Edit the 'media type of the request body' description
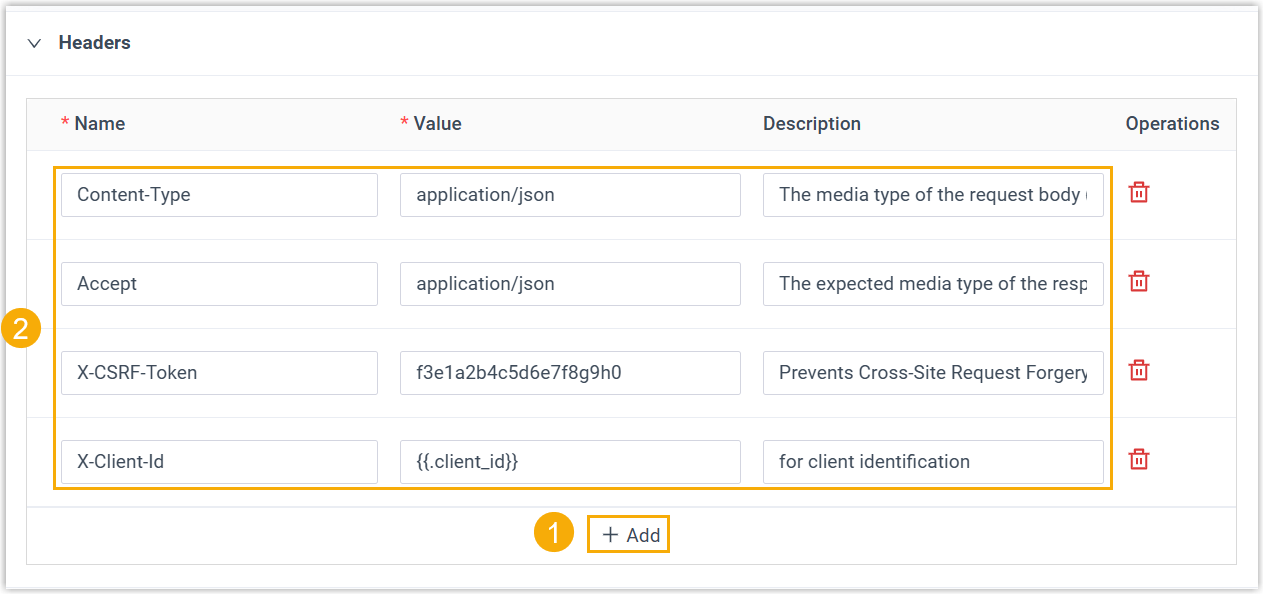This screenshot has width=1264, height=595. coord(932,195)
